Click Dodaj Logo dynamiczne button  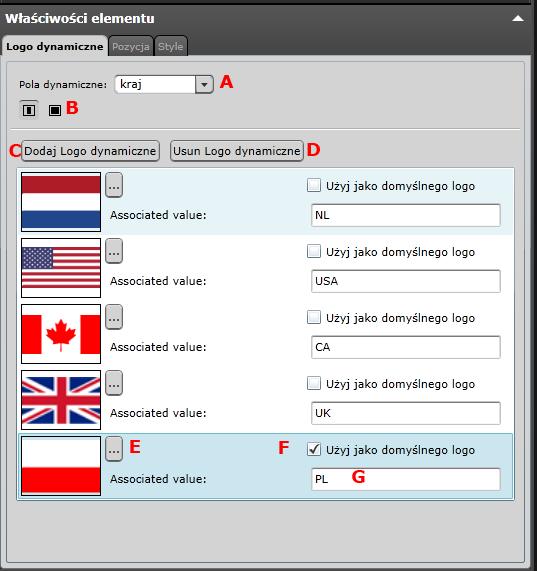[x=90, y=151]
